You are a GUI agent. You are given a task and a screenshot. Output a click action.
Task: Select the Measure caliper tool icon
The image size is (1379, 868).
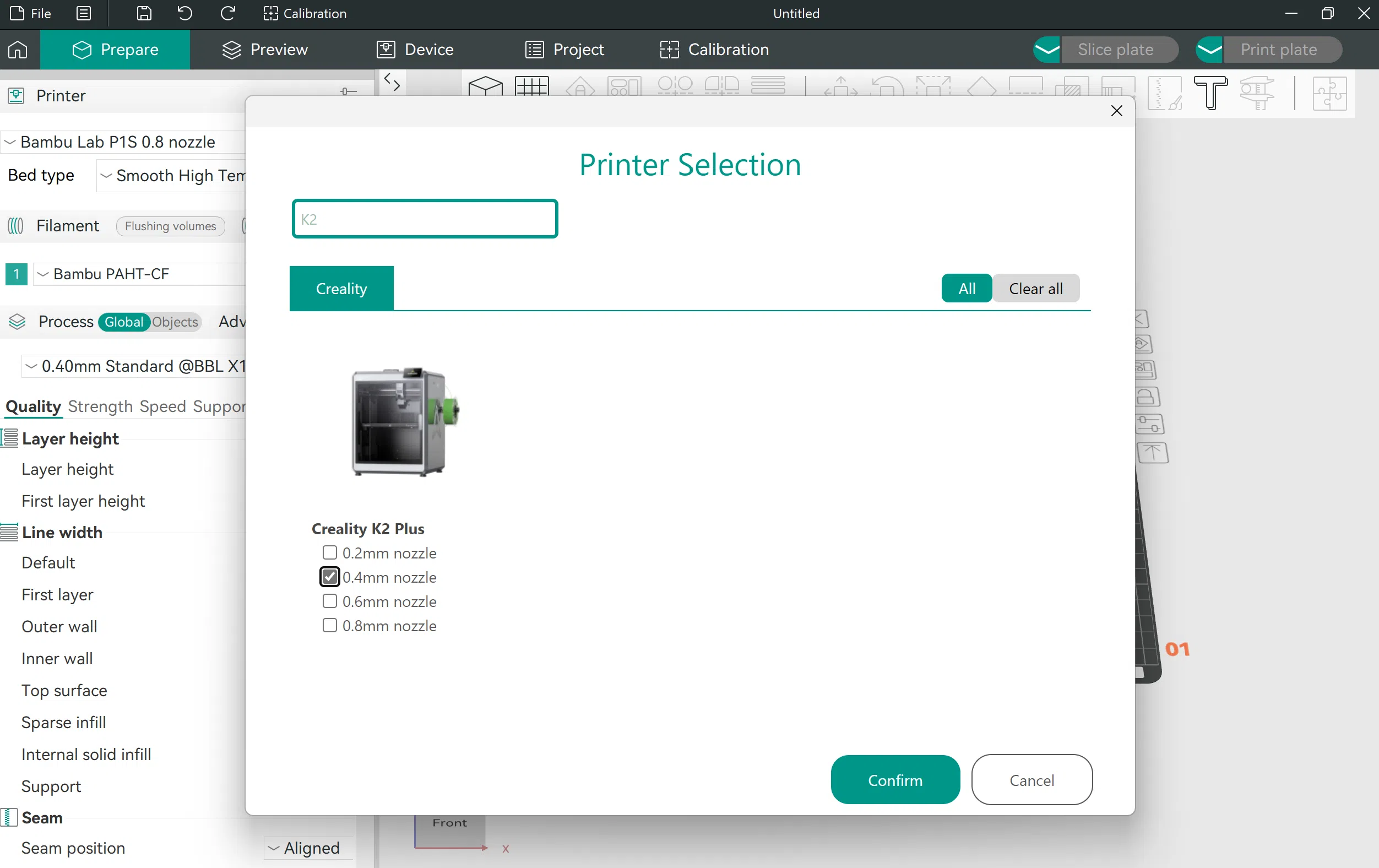(1257, 93)
